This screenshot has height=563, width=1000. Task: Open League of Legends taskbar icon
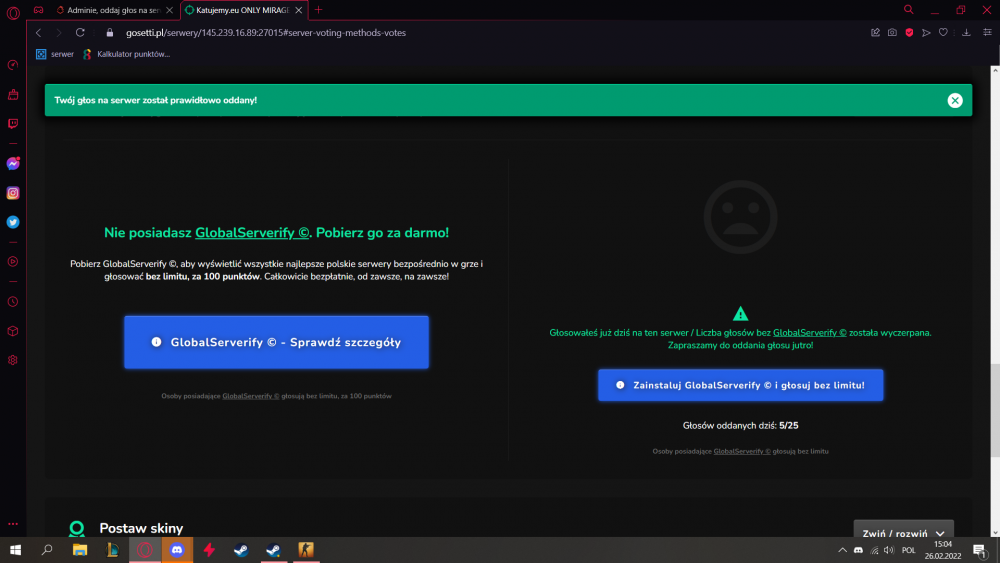pyautogui.click(x=112, y=550)
